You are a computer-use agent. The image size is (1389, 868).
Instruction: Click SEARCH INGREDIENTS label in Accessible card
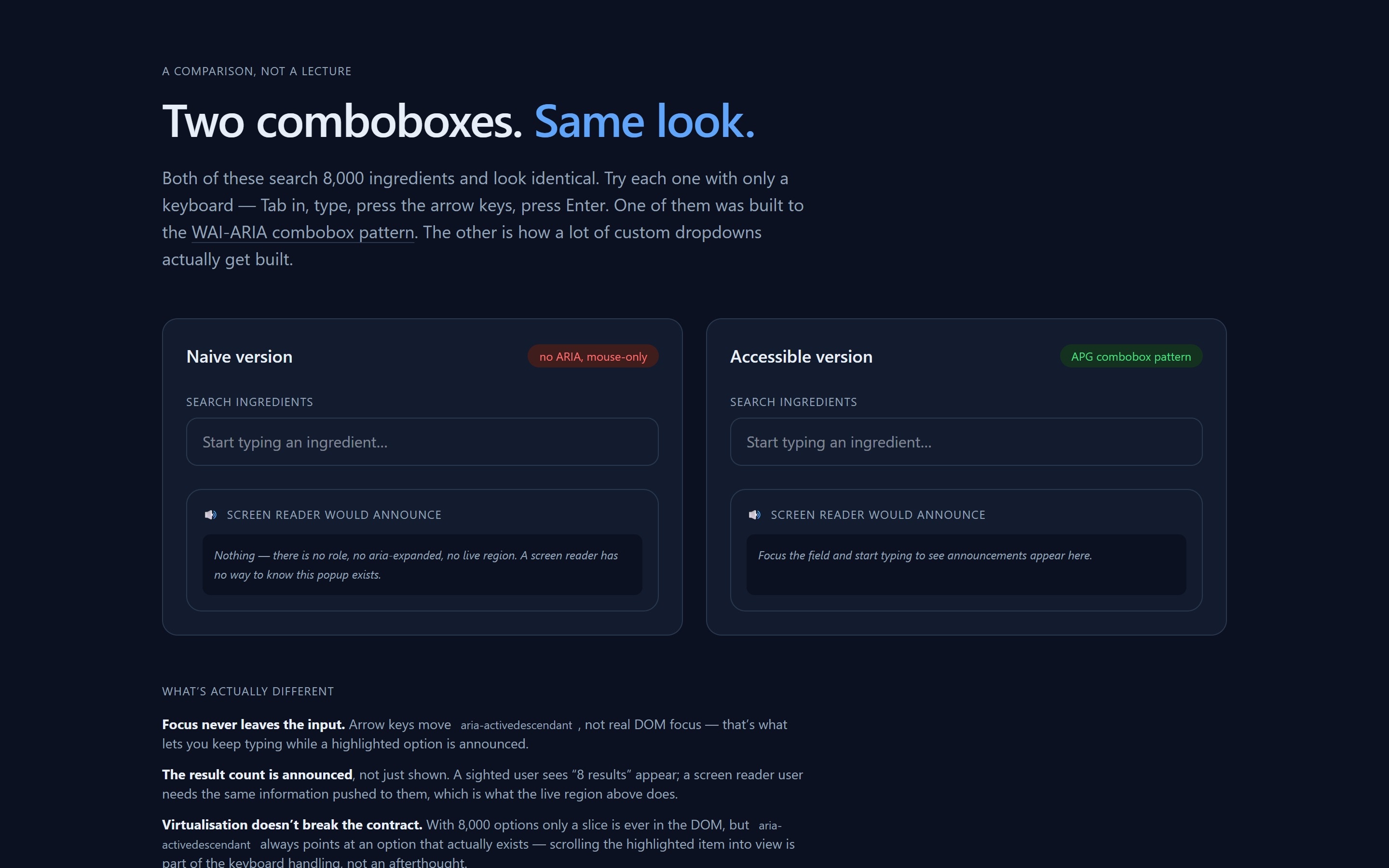[x=793, y=402]
